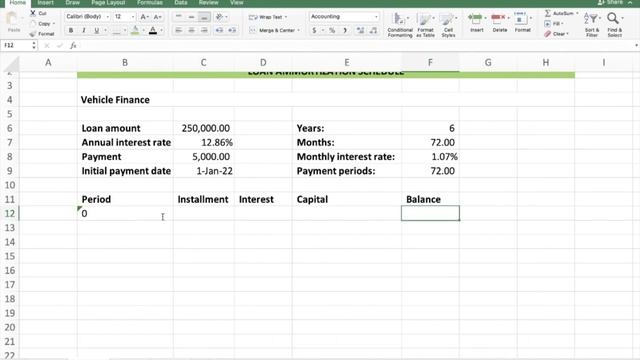Select column B header

tap(125, 63)
